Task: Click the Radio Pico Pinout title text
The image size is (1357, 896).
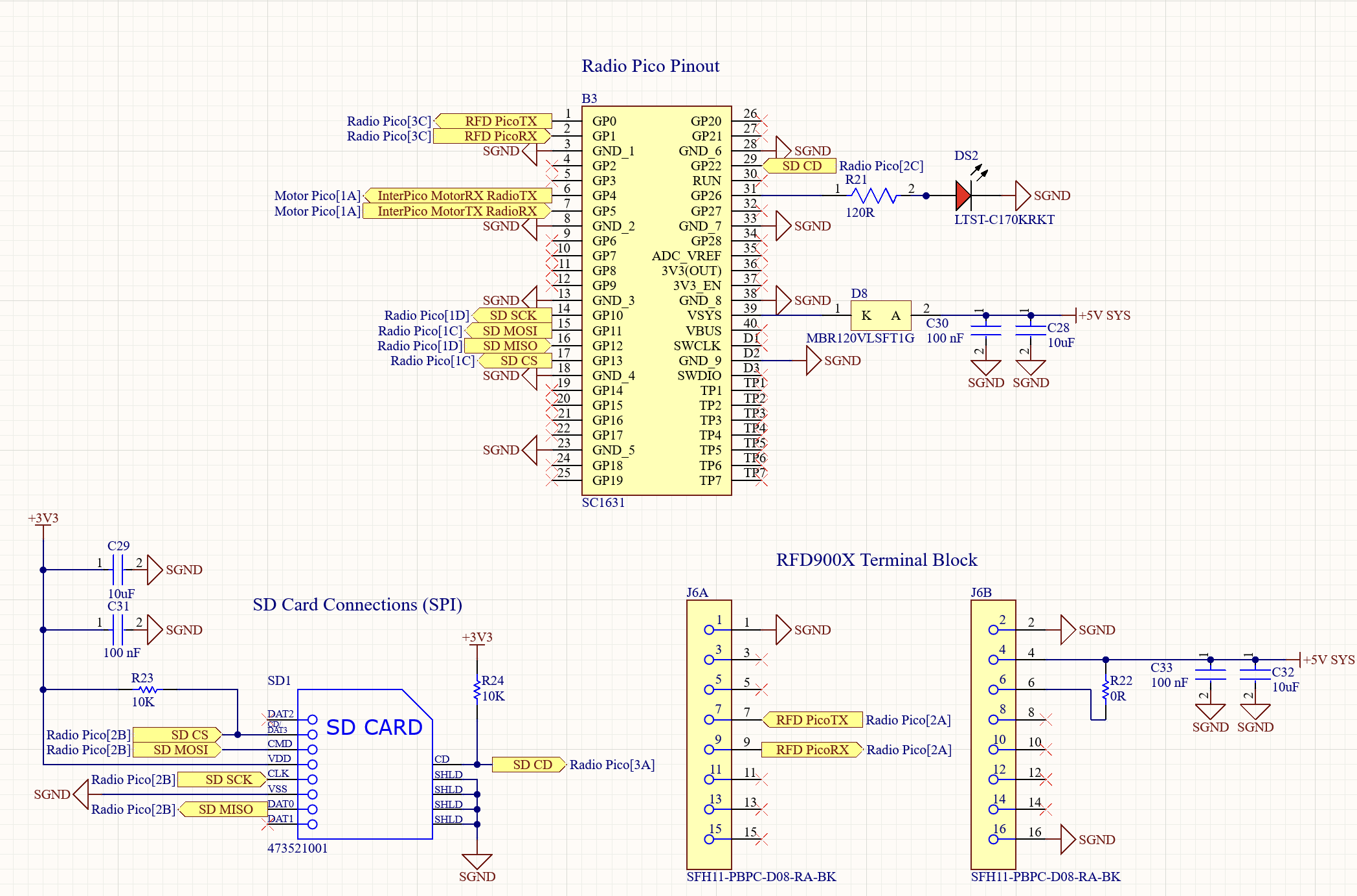Action: [x=650, y=65]
